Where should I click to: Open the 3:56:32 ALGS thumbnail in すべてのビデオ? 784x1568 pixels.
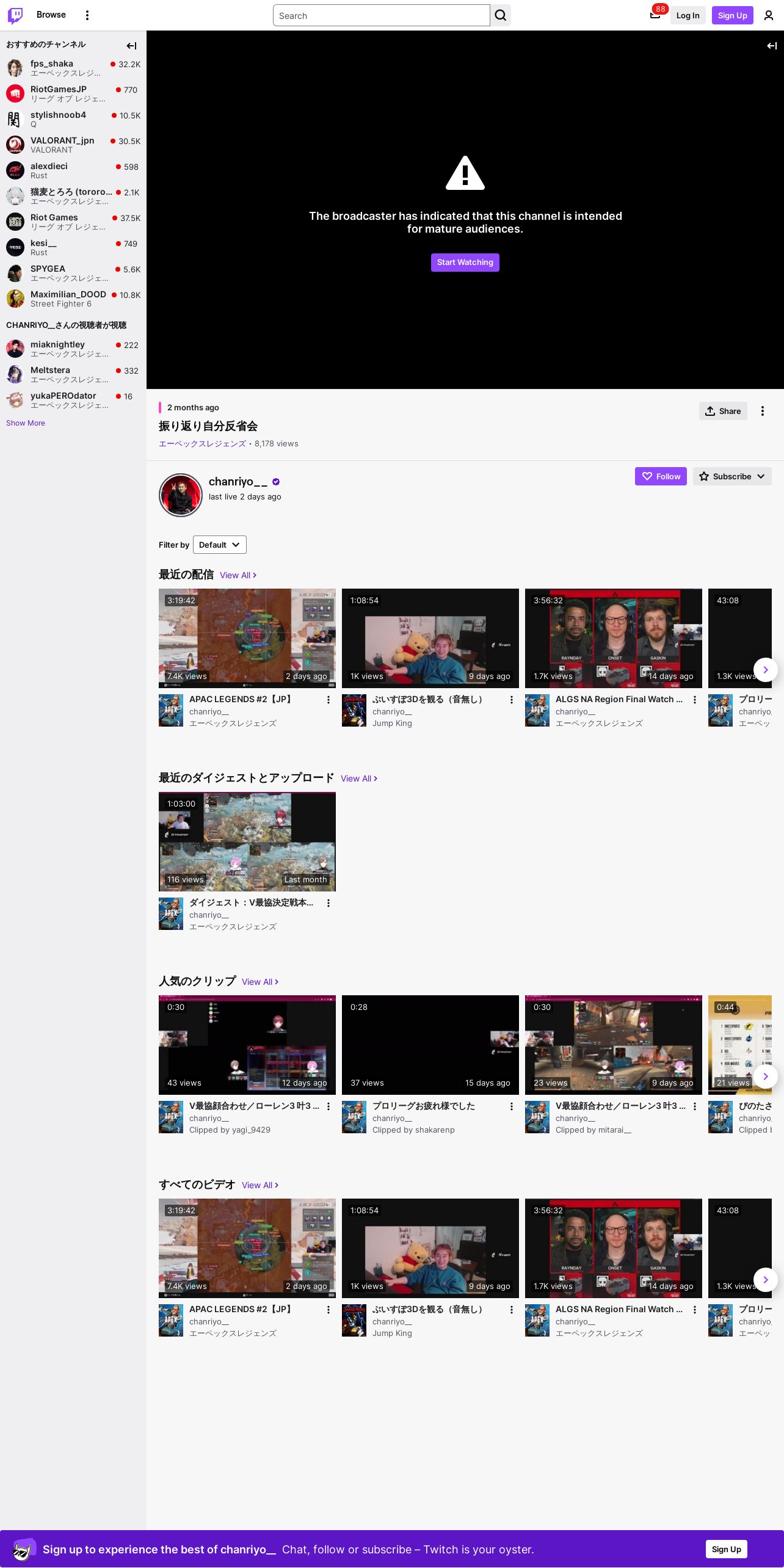click(x=614, y=1248)
